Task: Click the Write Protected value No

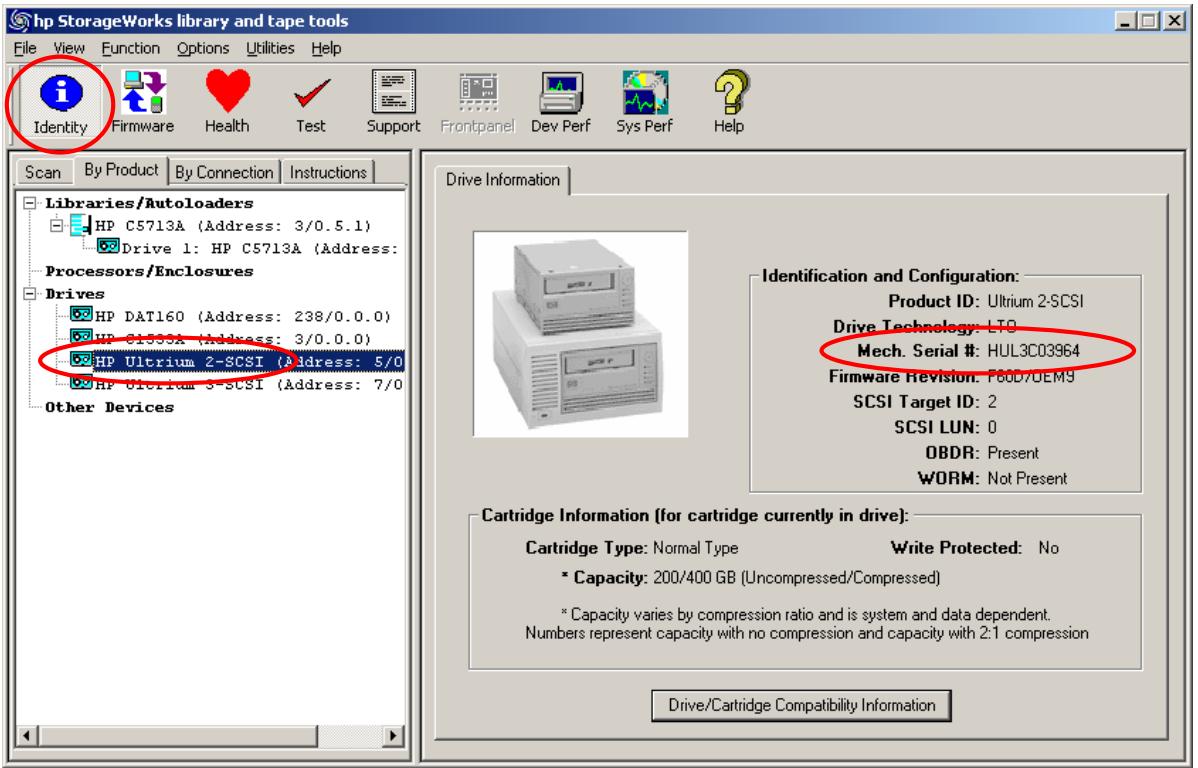Action: (x=1048, y=548)
